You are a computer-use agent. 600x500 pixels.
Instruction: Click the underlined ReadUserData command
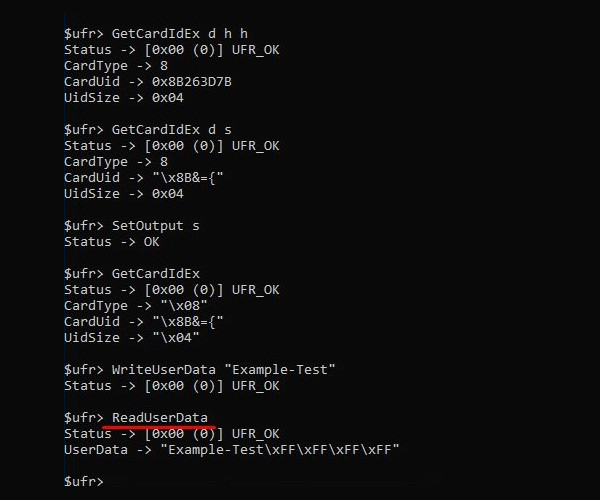pyautogui.click(x=160, y=417)
